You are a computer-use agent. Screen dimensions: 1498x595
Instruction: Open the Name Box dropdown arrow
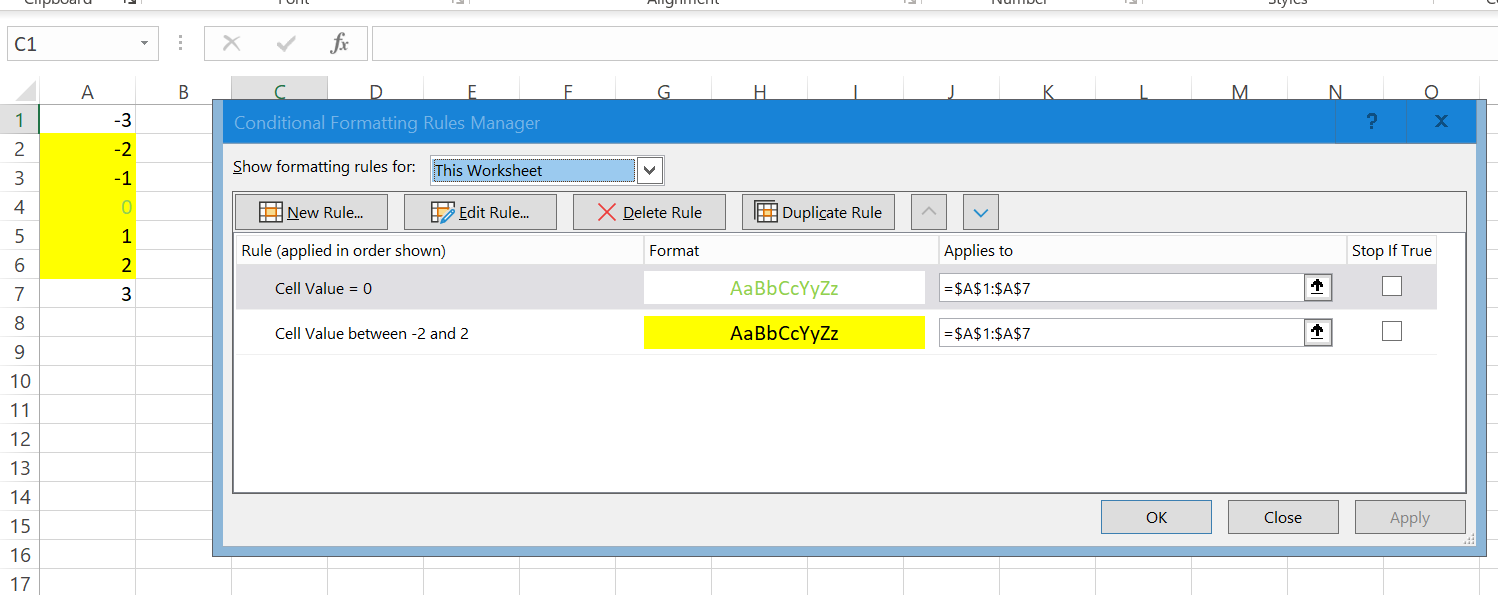click(x=144, y=44)
